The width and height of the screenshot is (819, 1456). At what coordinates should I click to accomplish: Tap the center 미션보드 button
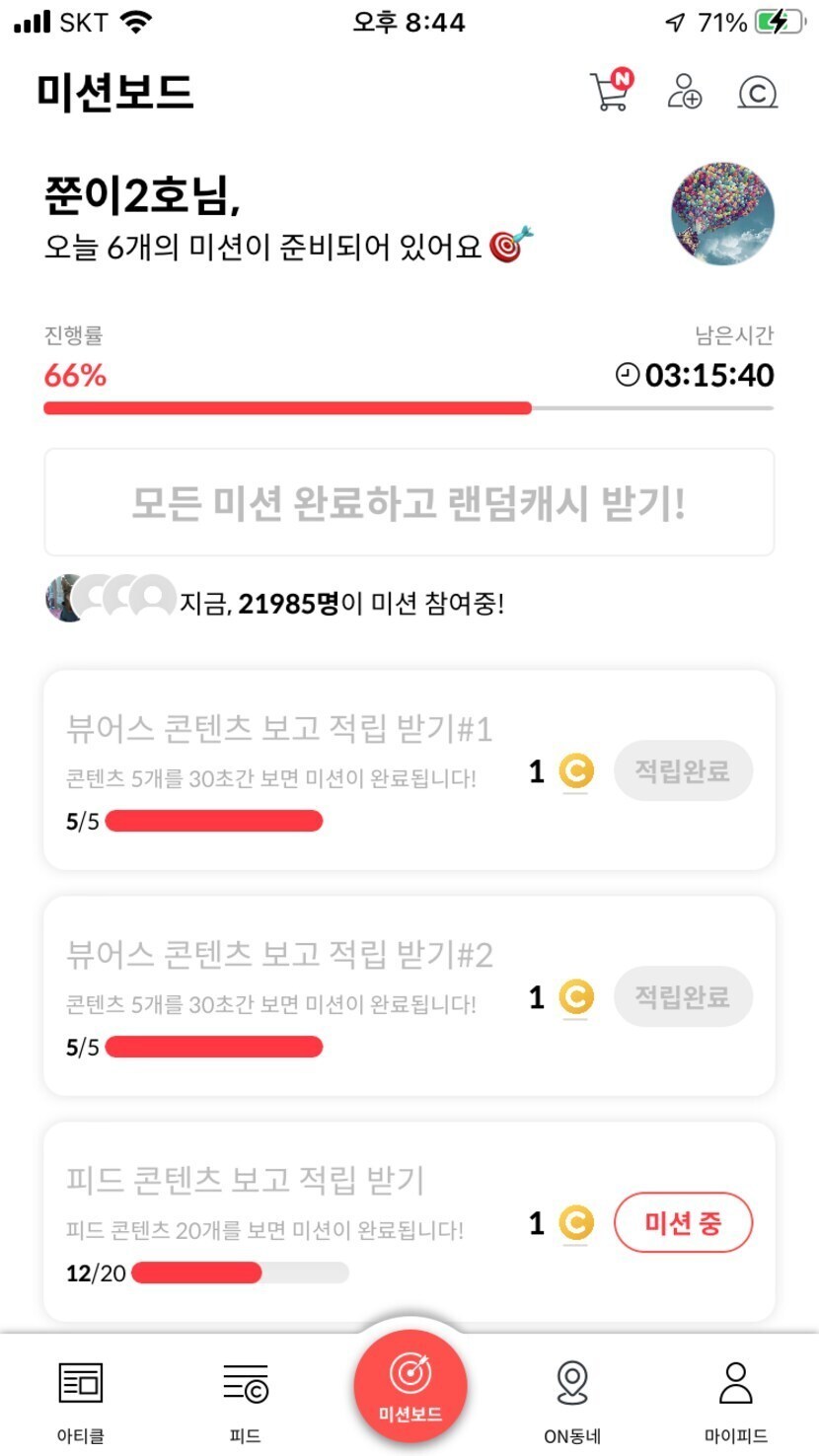coord(409,1386)
